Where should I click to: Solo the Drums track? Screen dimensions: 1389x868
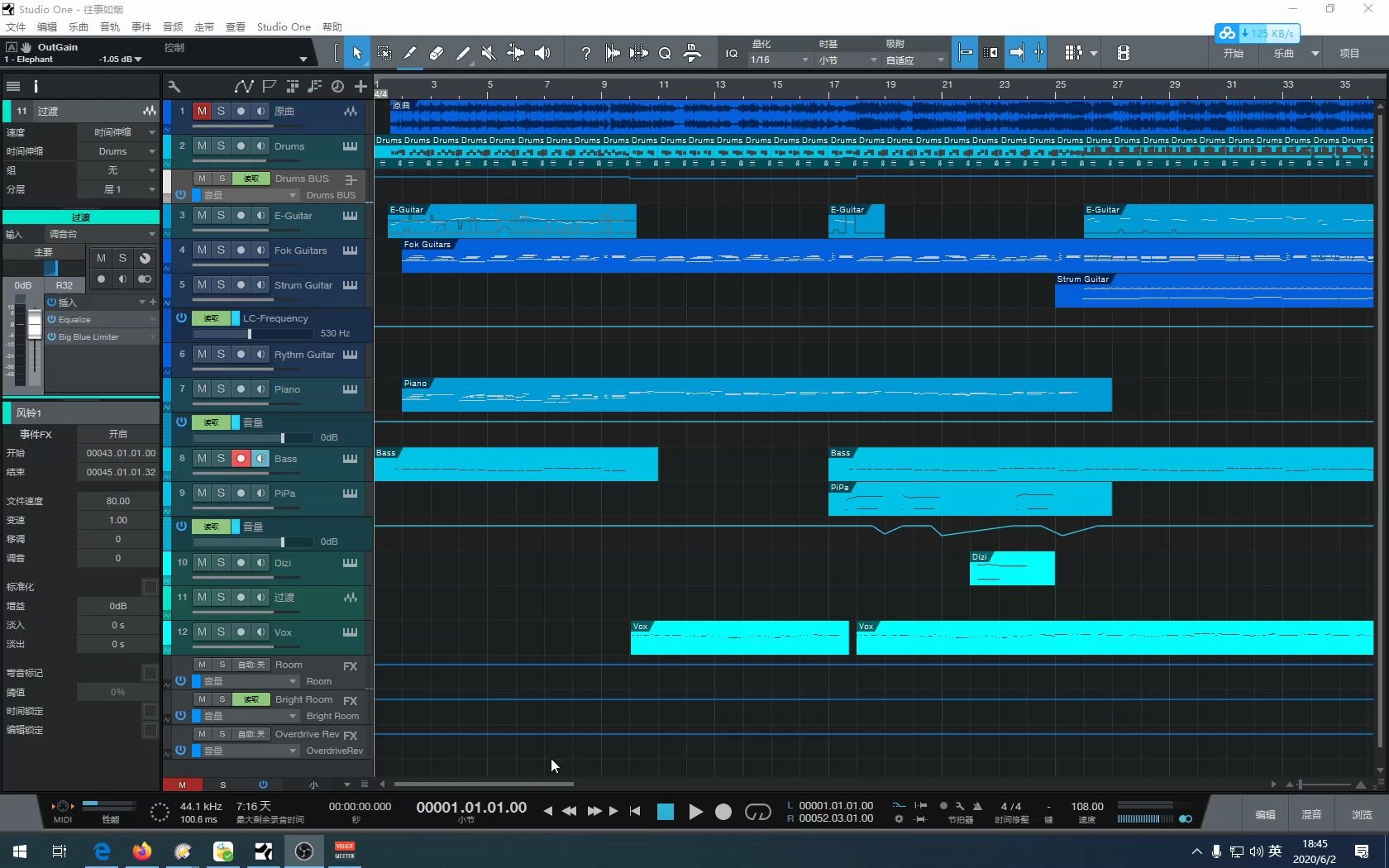pos(221,145)
